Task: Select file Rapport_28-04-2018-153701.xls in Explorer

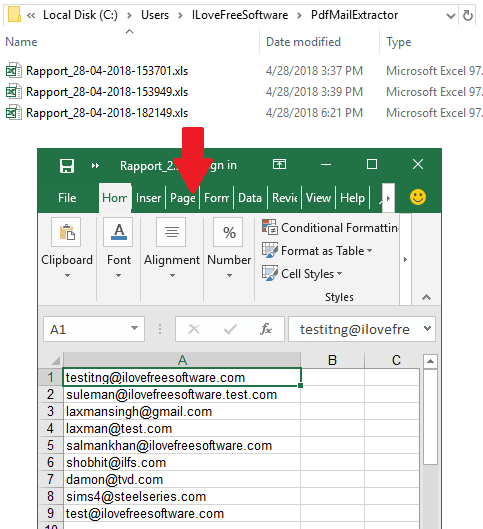Action: (107, 71)
